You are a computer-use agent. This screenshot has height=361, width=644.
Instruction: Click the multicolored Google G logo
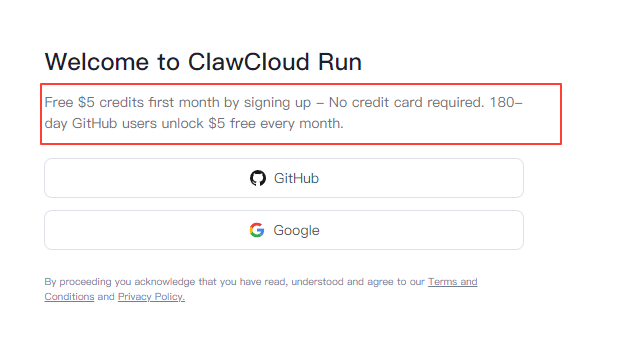[x=257, y=230]
